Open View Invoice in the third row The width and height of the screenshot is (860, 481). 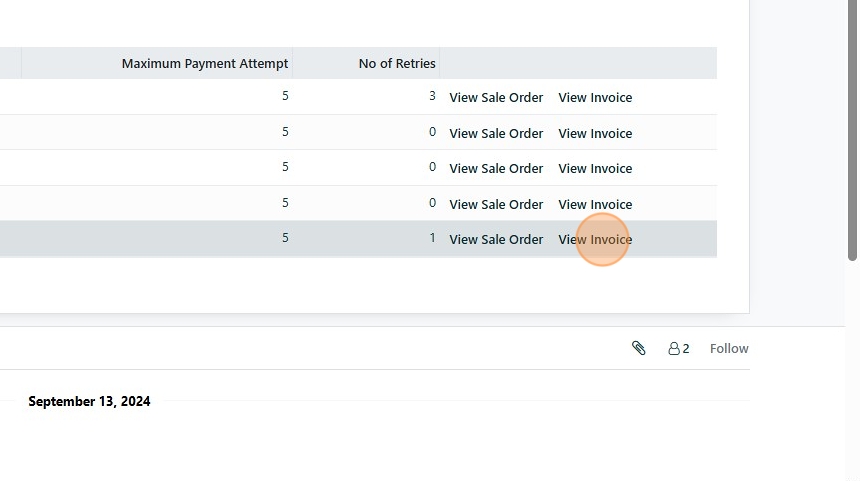click(x=595, y=168)
